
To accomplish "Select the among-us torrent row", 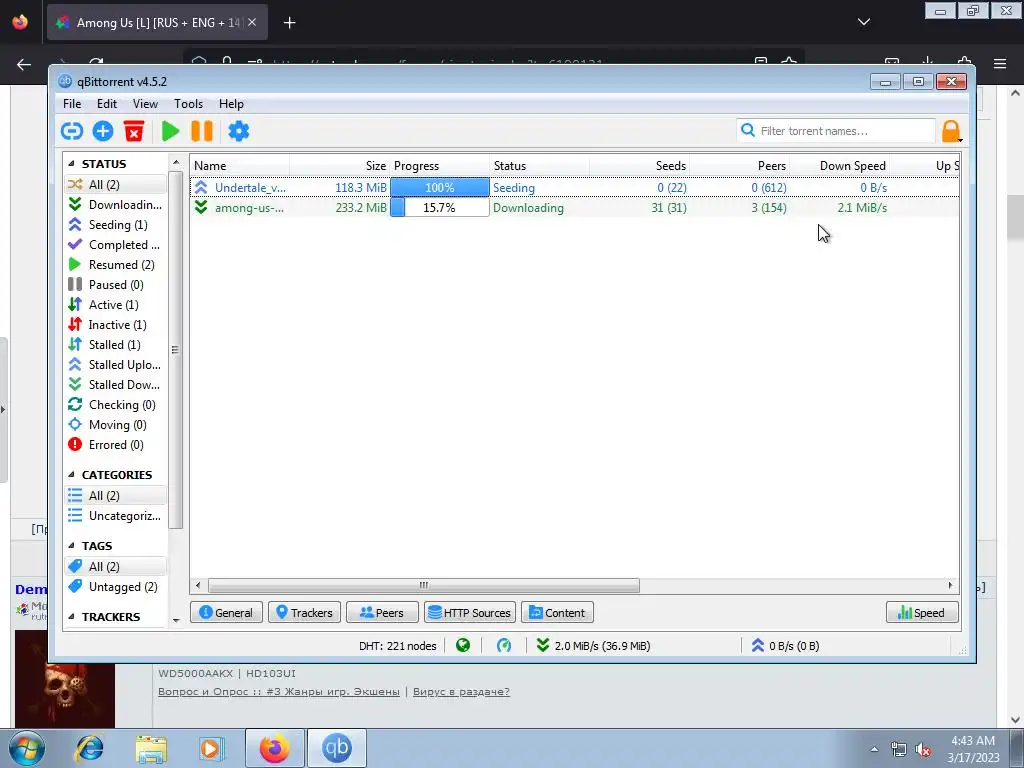I will coord(575,208).
